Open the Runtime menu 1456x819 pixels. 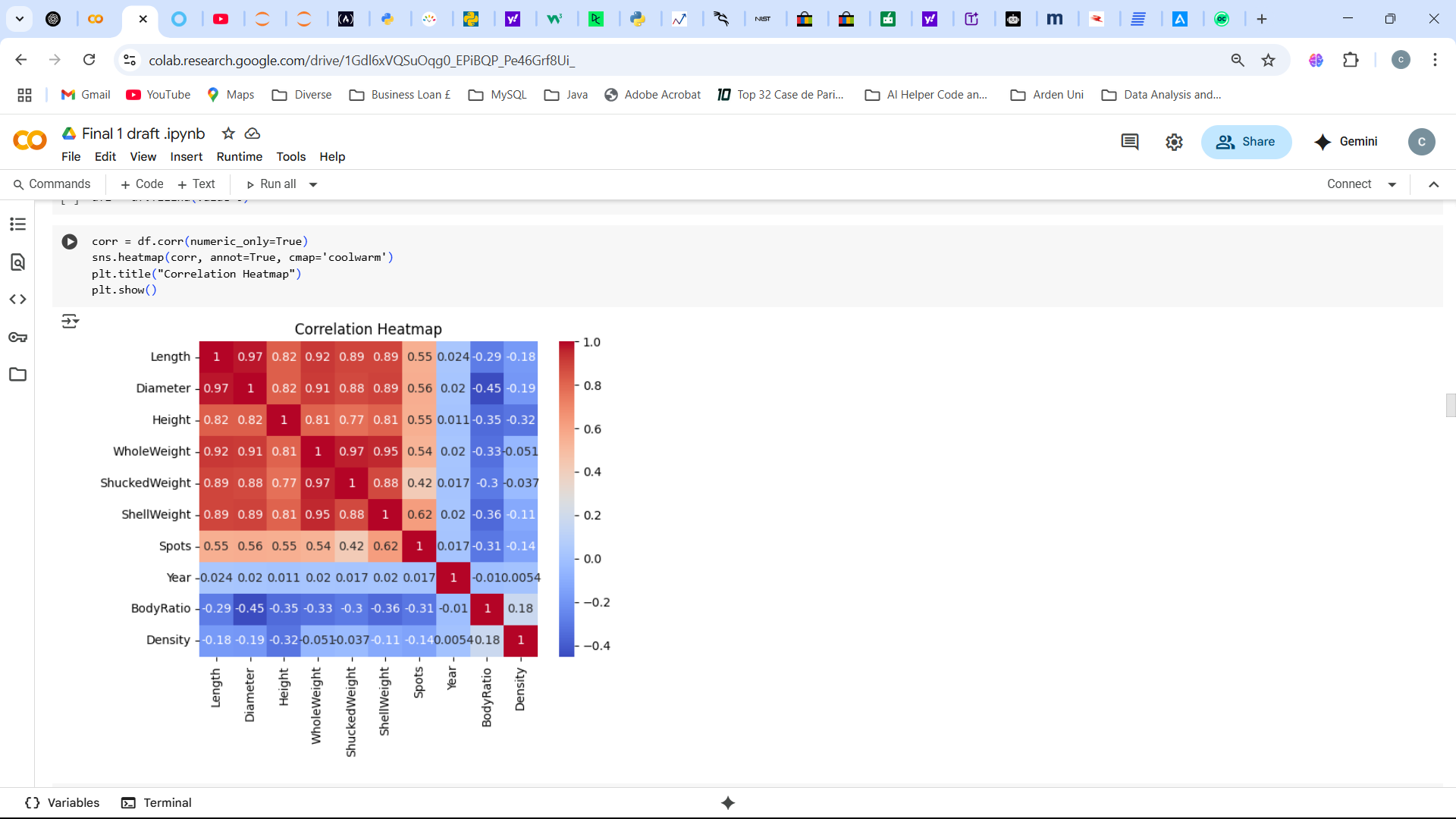point(239,156)
